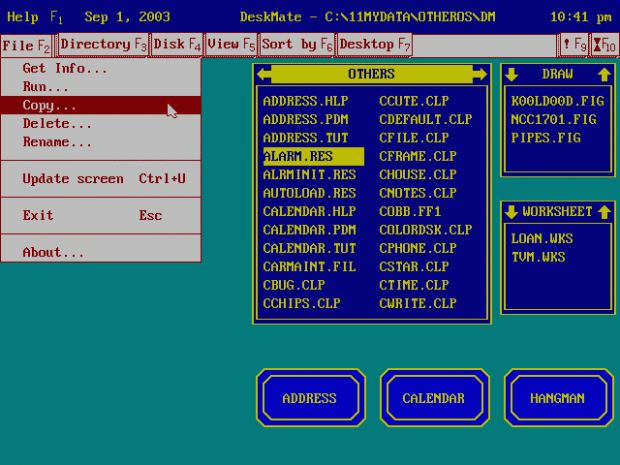Choose Copy... from the File menu
This screenshot has height=465, width=620.
(50, 105)
